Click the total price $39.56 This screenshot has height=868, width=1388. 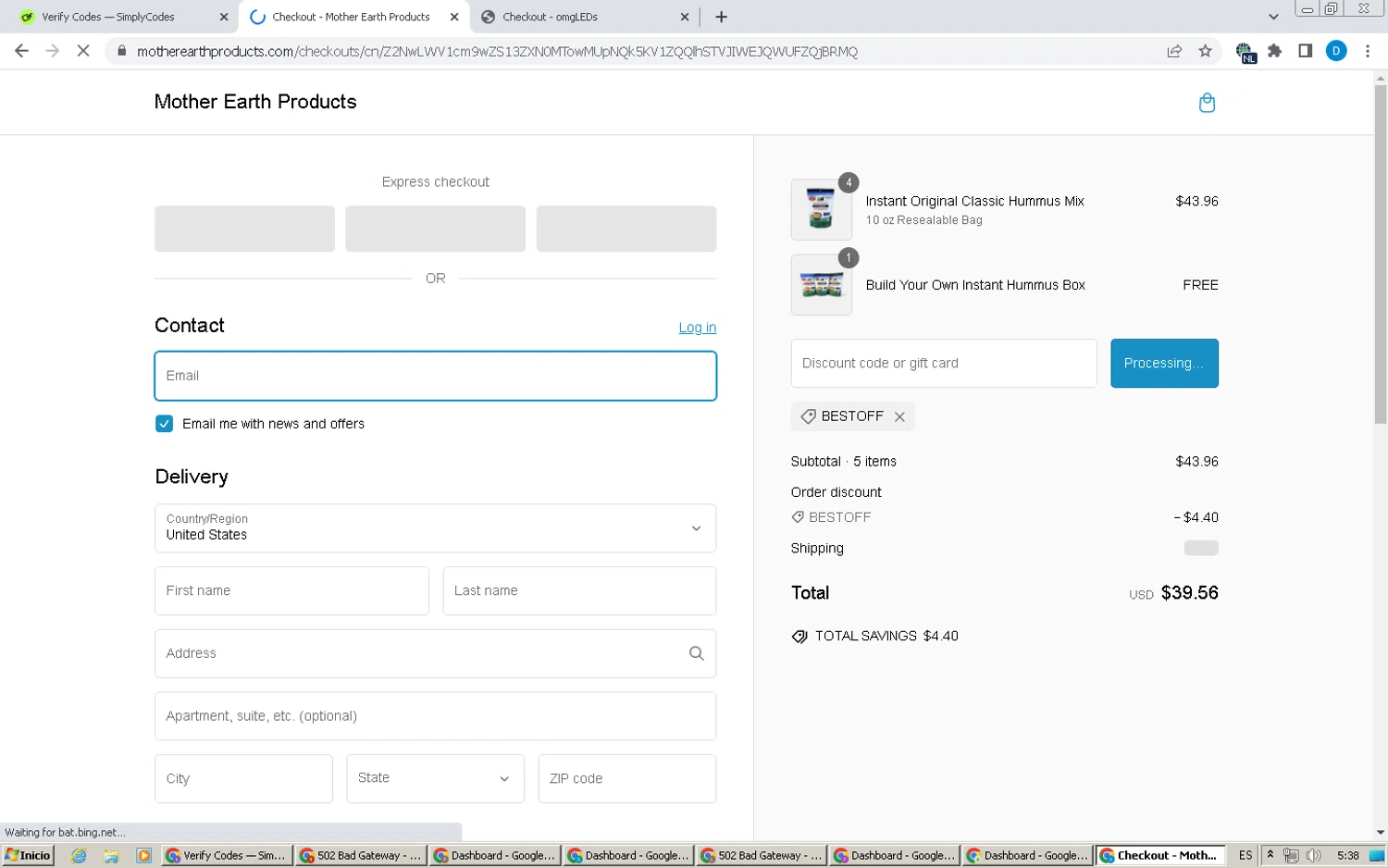(x=1189, y=593)
